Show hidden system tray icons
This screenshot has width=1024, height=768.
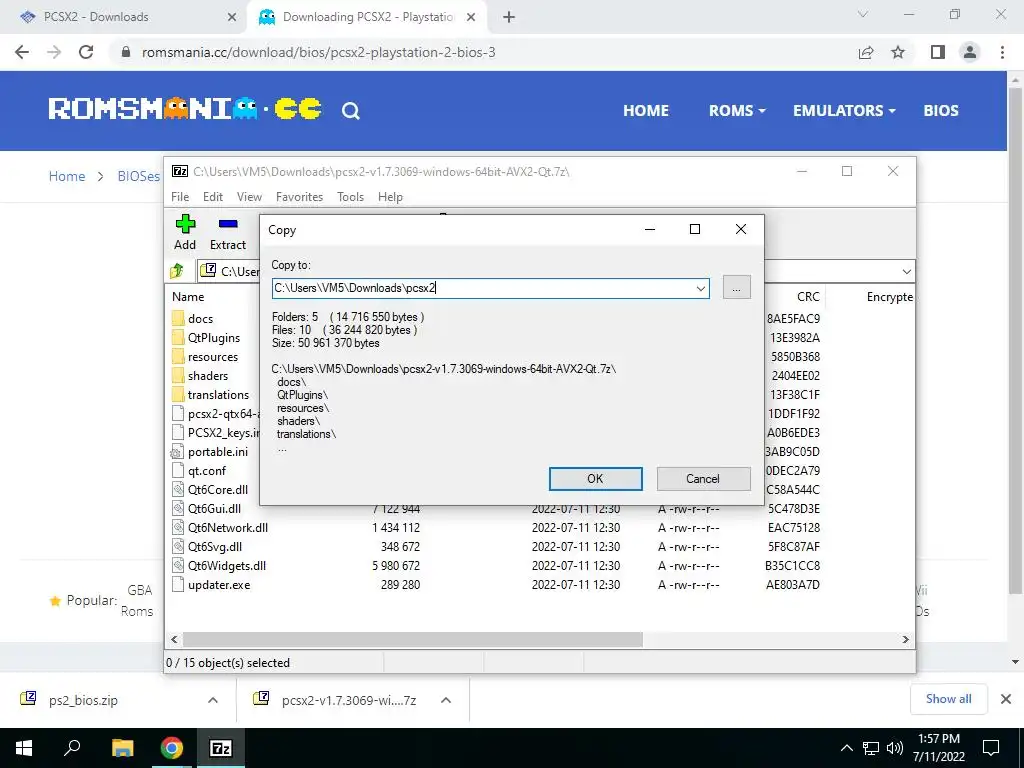846,748
